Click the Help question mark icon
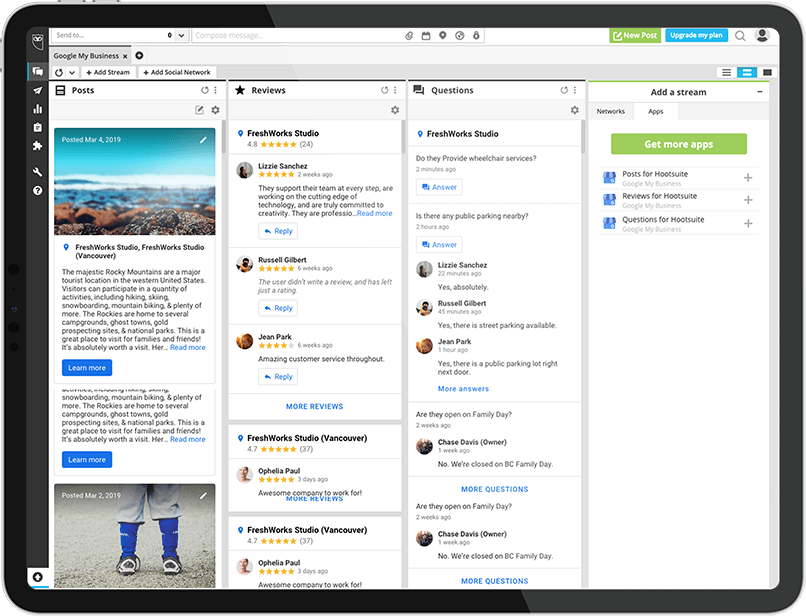 (37, 190)
